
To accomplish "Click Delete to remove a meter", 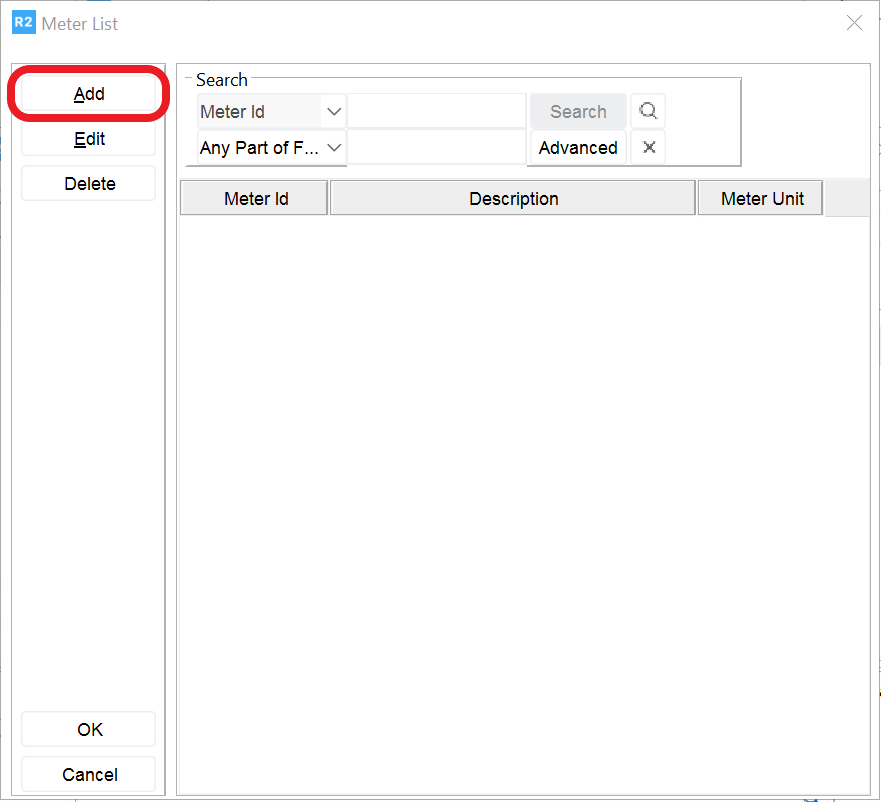I will pos(88,183).
